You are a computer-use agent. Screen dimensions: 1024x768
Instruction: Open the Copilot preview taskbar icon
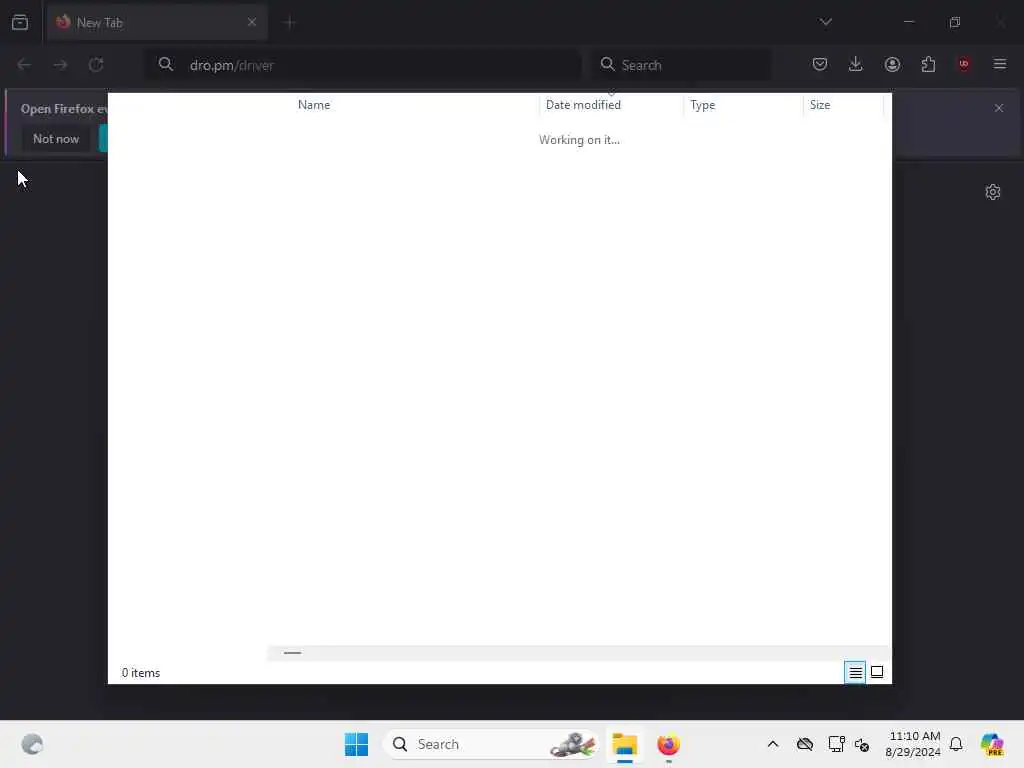coord(992,744)
